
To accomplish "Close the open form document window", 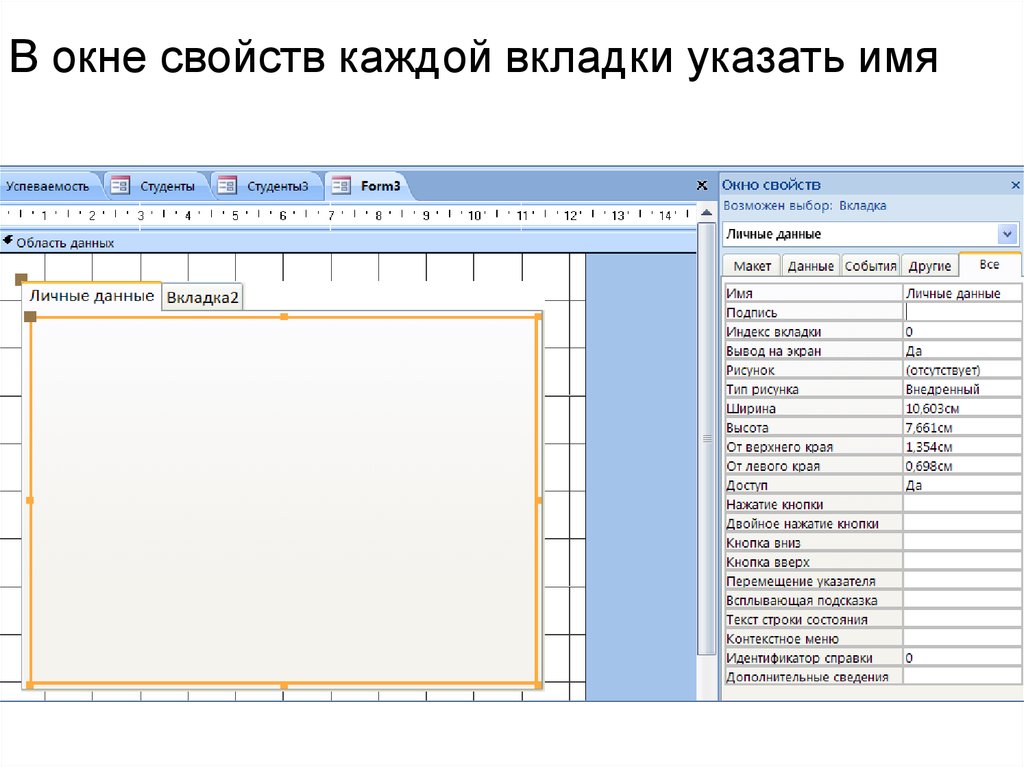I will pos(702,186).
